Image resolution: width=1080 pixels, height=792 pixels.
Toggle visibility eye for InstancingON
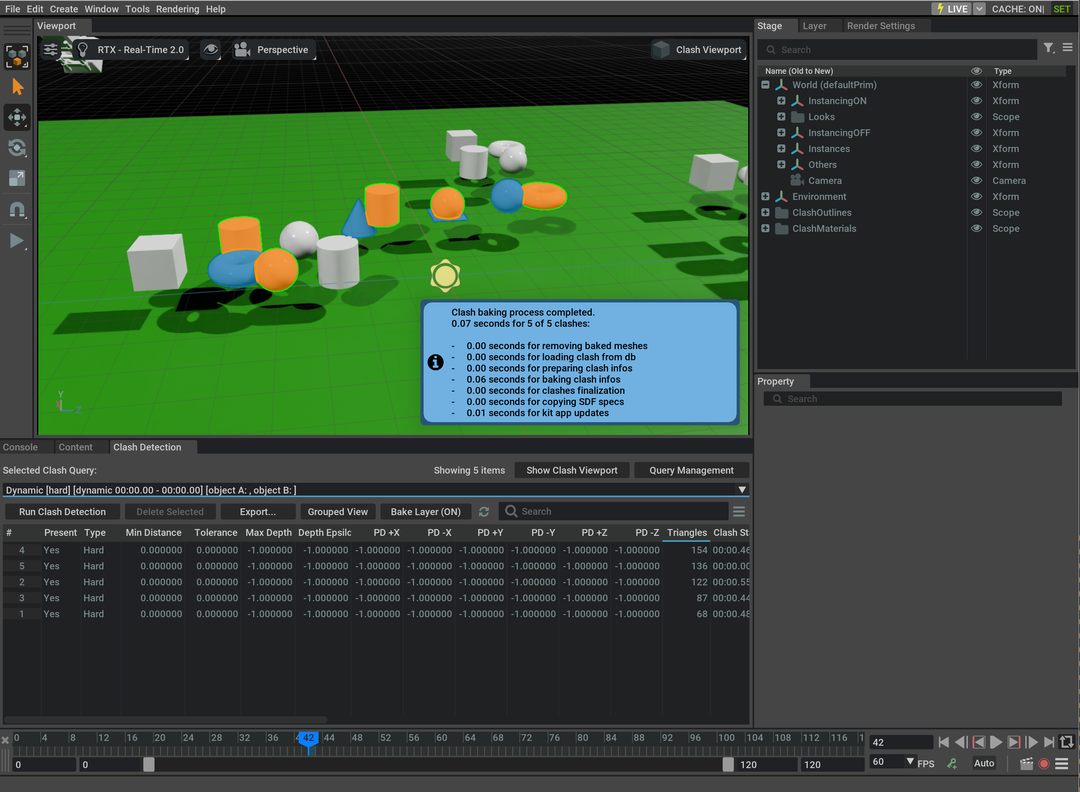point(976,101)
